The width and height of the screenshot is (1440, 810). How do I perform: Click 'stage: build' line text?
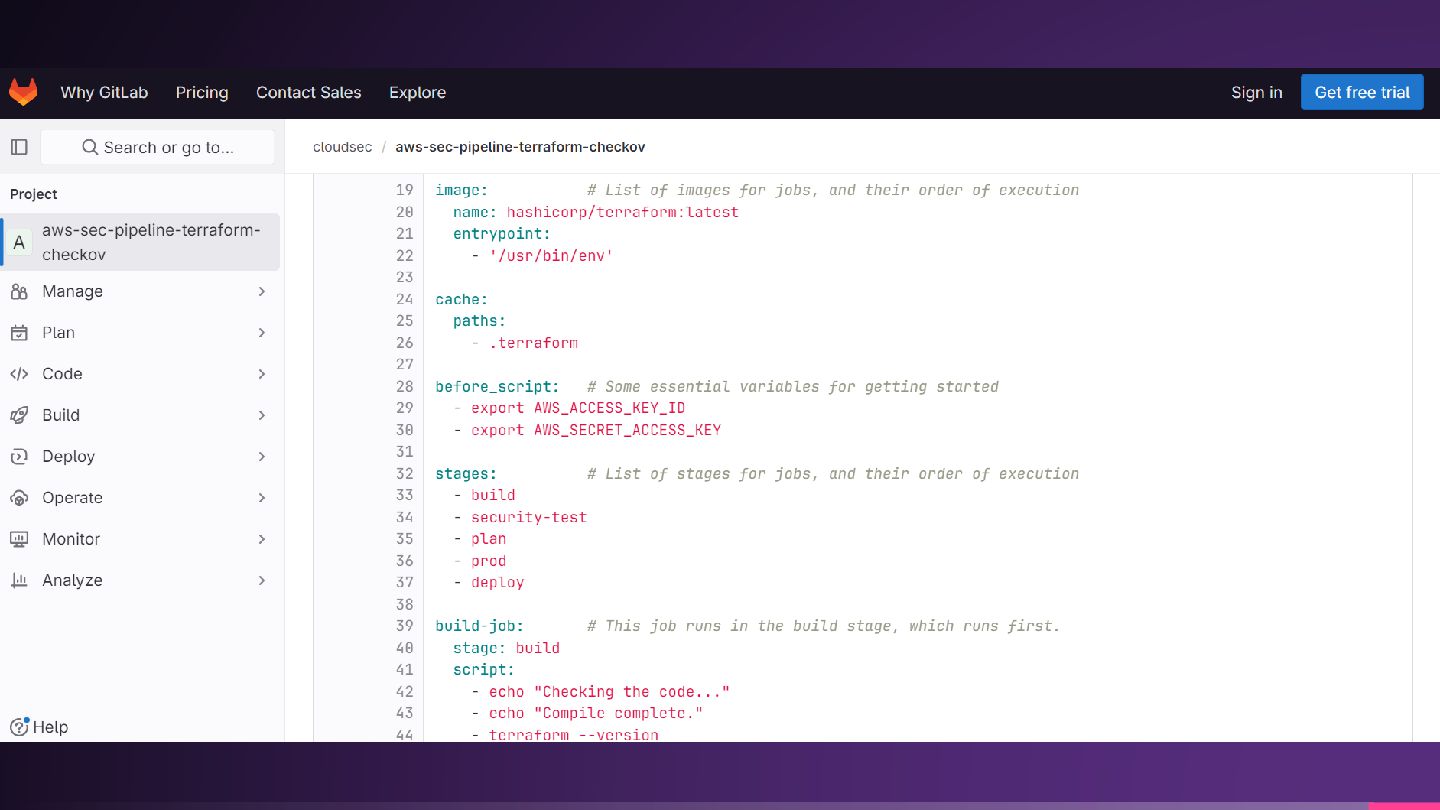[506, 648]
